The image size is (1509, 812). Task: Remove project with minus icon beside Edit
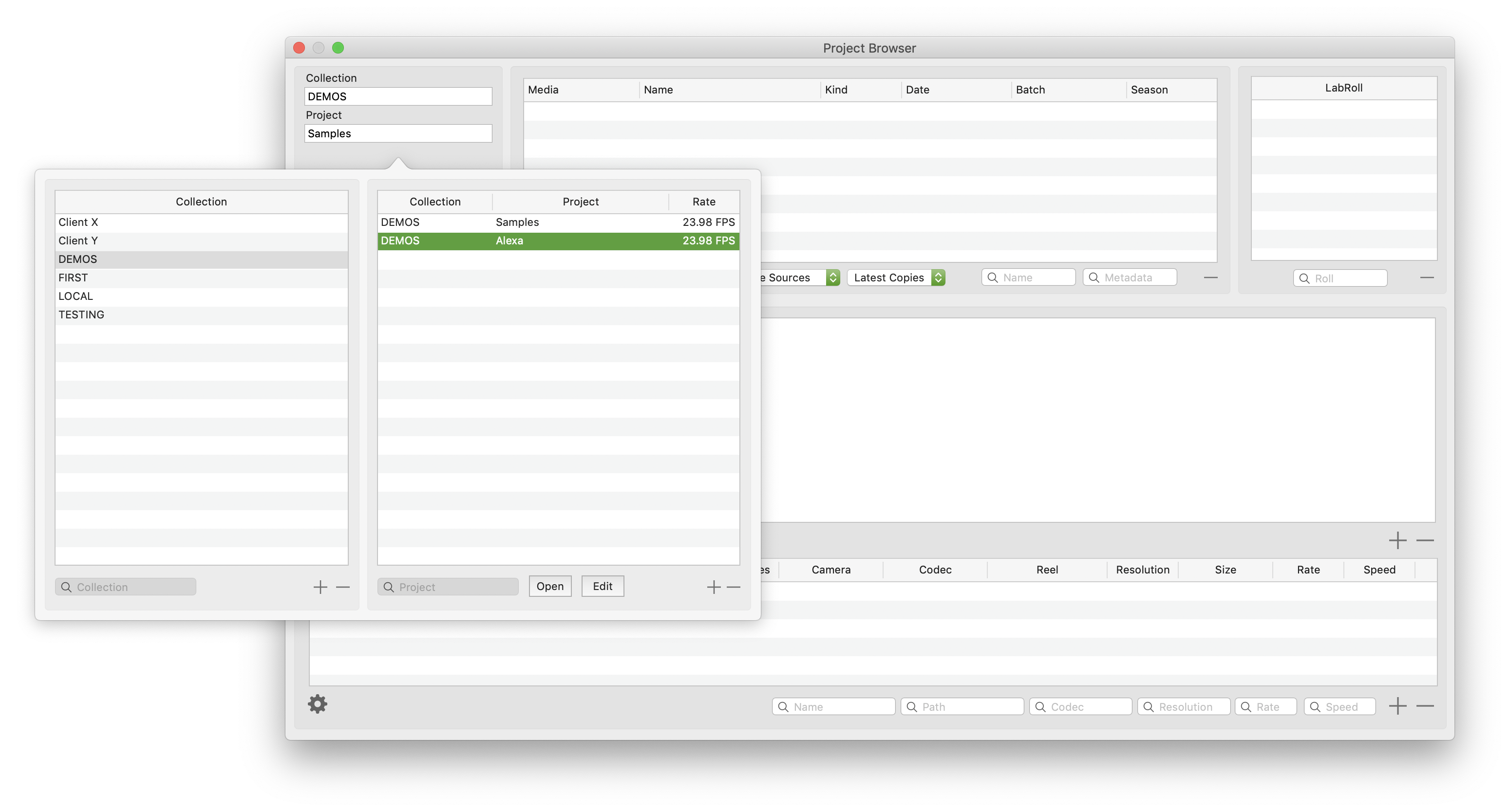point(734,587)
